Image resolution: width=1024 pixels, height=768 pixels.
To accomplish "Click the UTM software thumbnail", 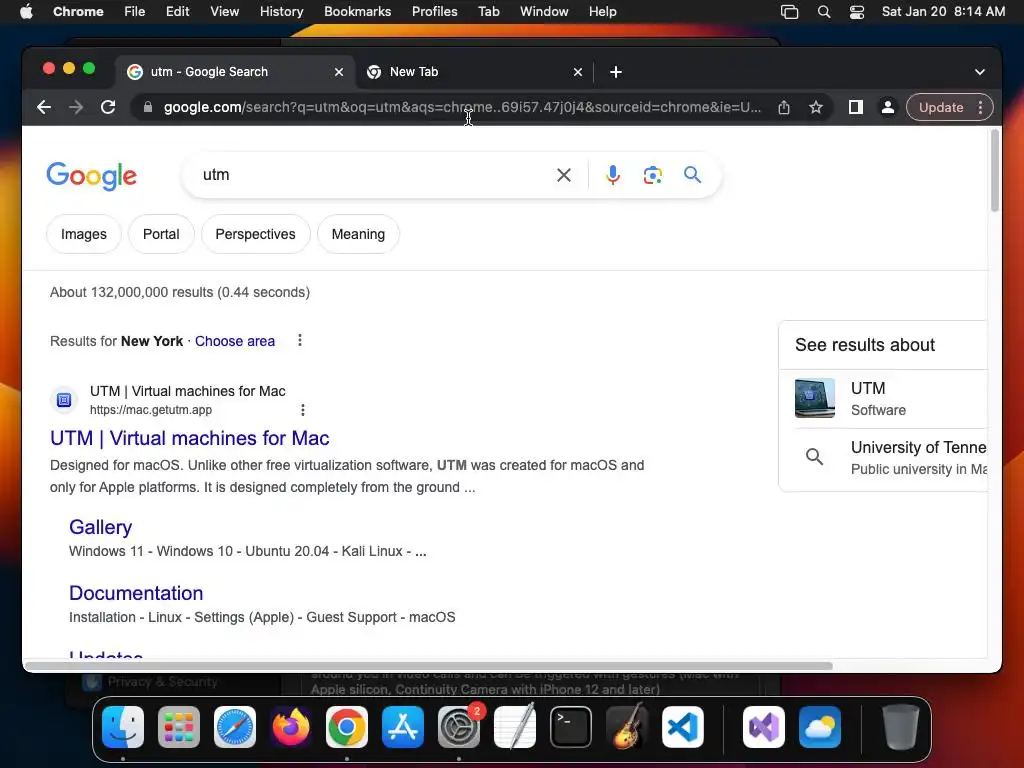I will click(814, 398).
